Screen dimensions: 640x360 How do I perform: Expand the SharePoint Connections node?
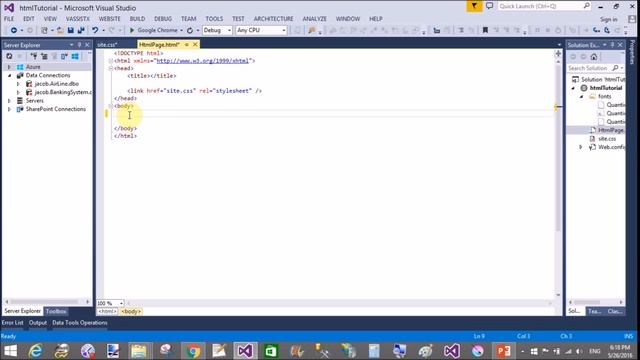[x=9, y=109]
